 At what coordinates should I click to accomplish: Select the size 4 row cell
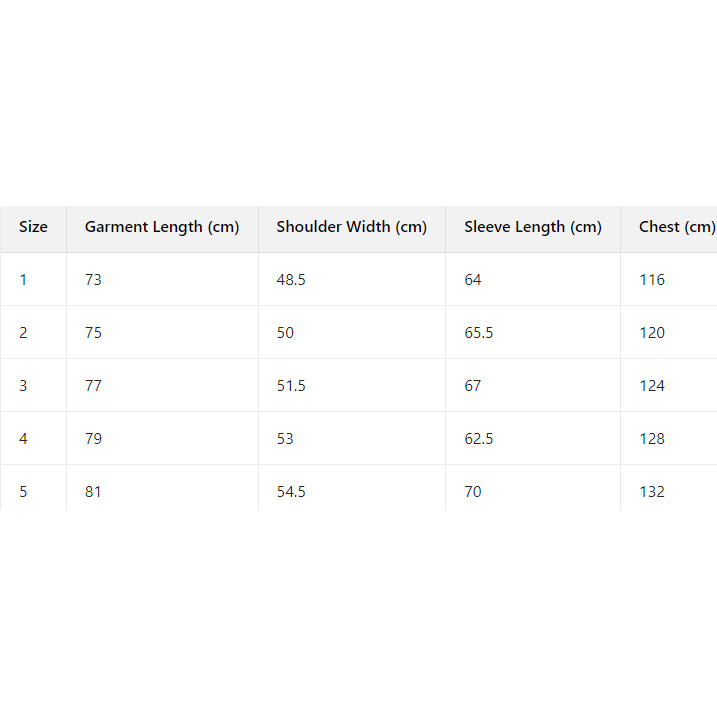[x=24, y=439]
